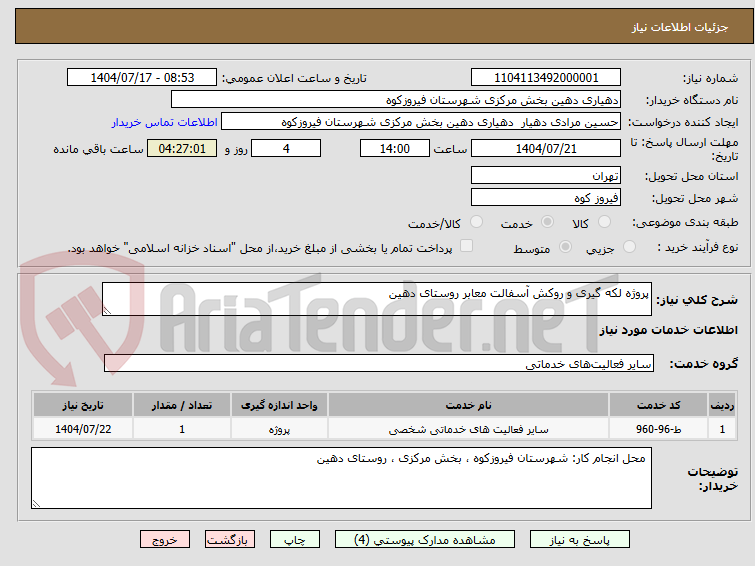Click the جزئیات اطلاعات نیاز header title
This screenshot has height=566, width=755.
[x=679, y=27]
